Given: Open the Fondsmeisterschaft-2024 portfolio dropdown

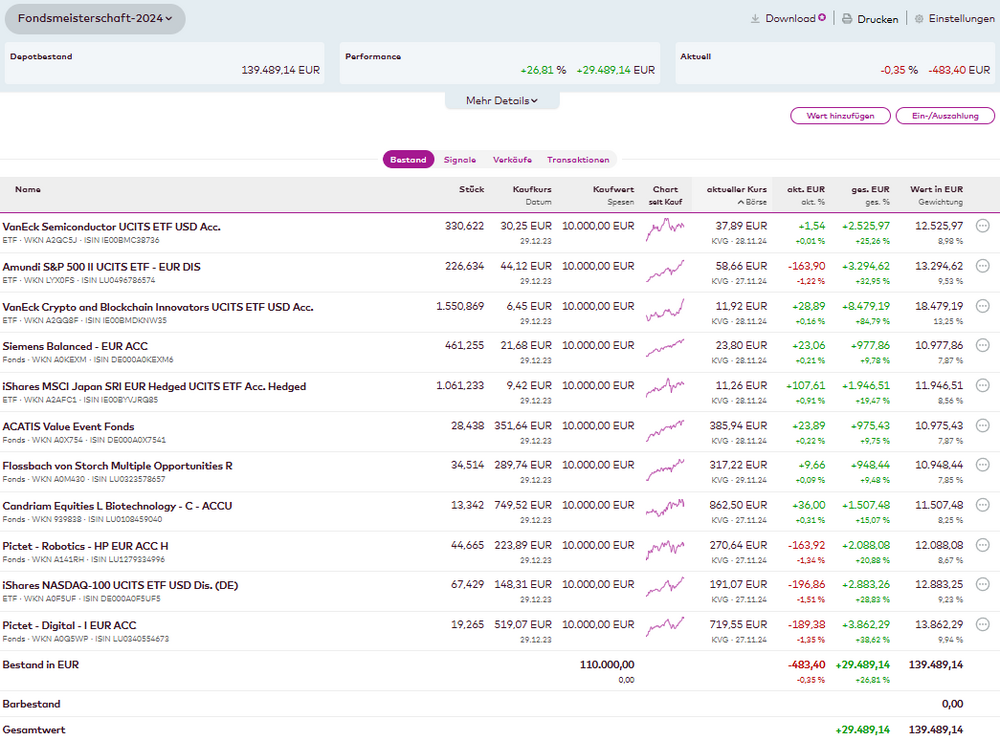Looking at the screenshot, I should [95, 18].
